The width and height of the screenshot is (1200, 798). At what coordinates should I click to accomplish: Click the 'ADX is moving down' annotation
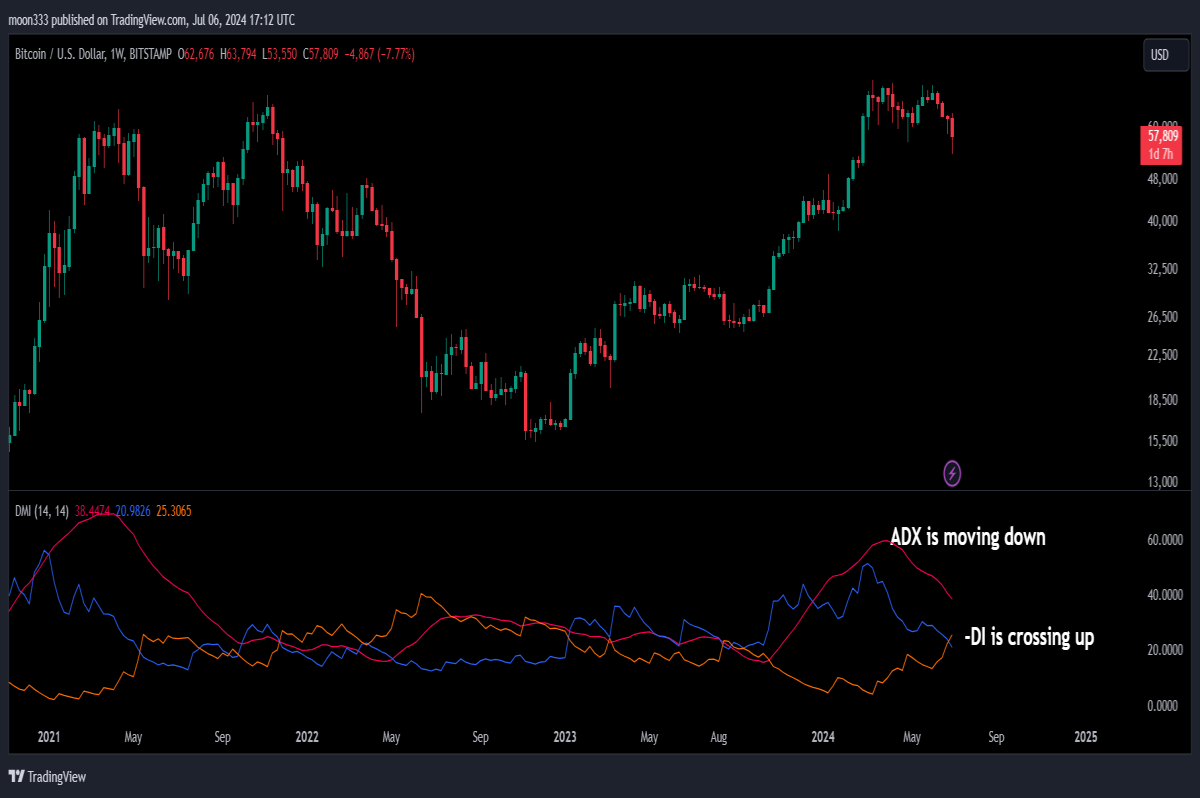tap(968, 538)
